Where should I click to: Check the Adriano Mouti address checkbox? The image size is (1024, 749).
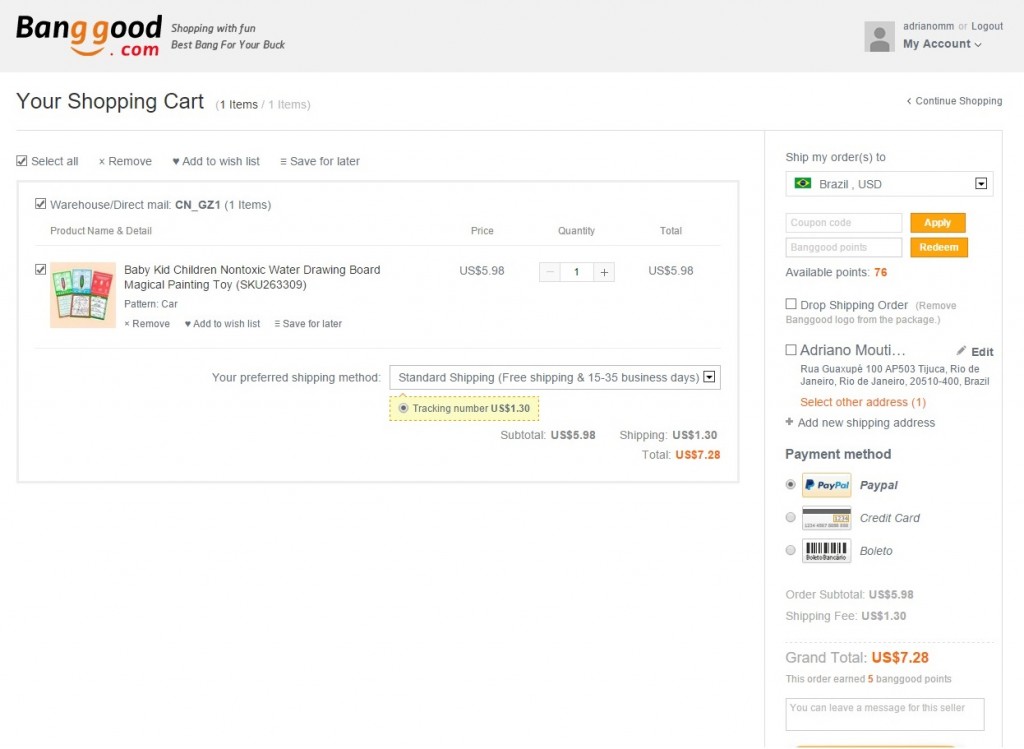(791, 349)
